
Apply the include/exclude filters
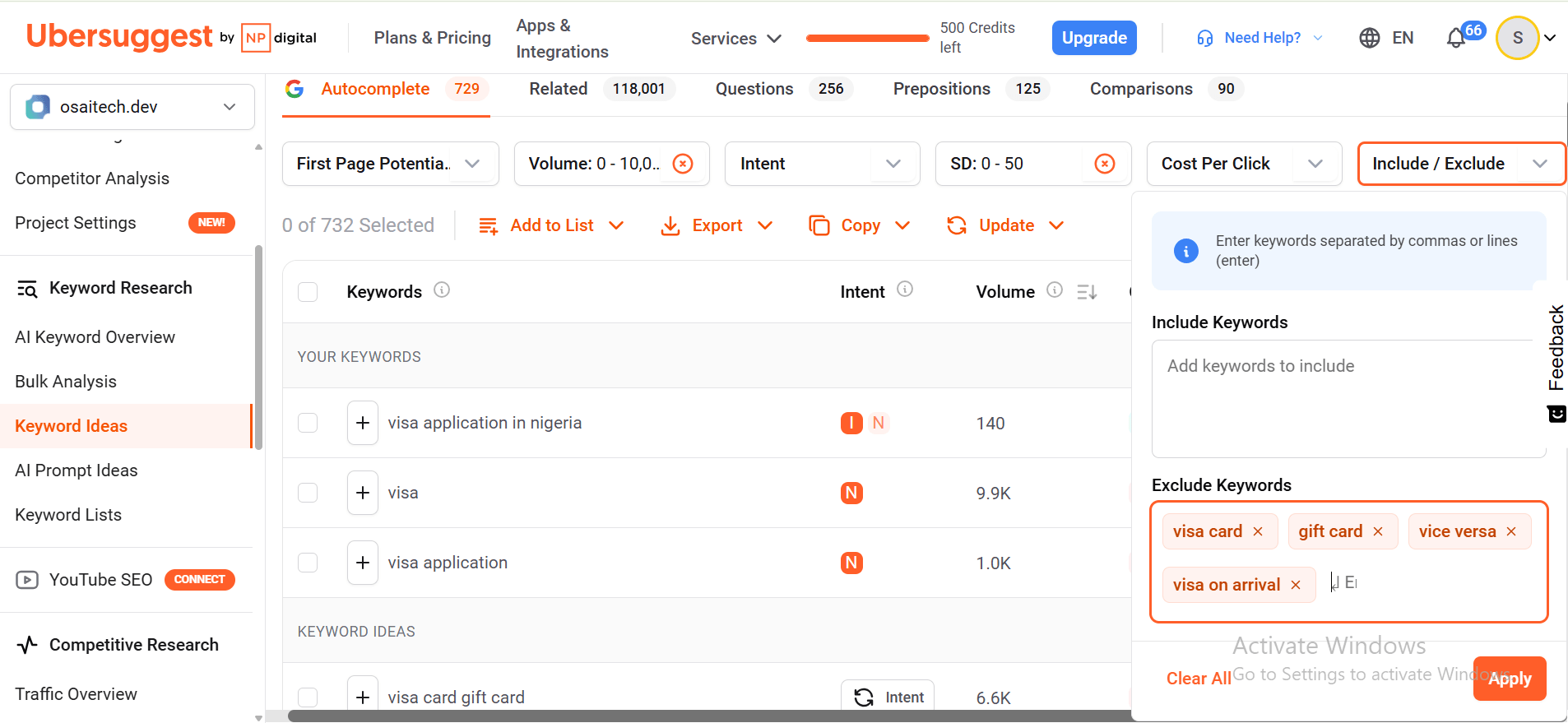tap(1510, 679)
